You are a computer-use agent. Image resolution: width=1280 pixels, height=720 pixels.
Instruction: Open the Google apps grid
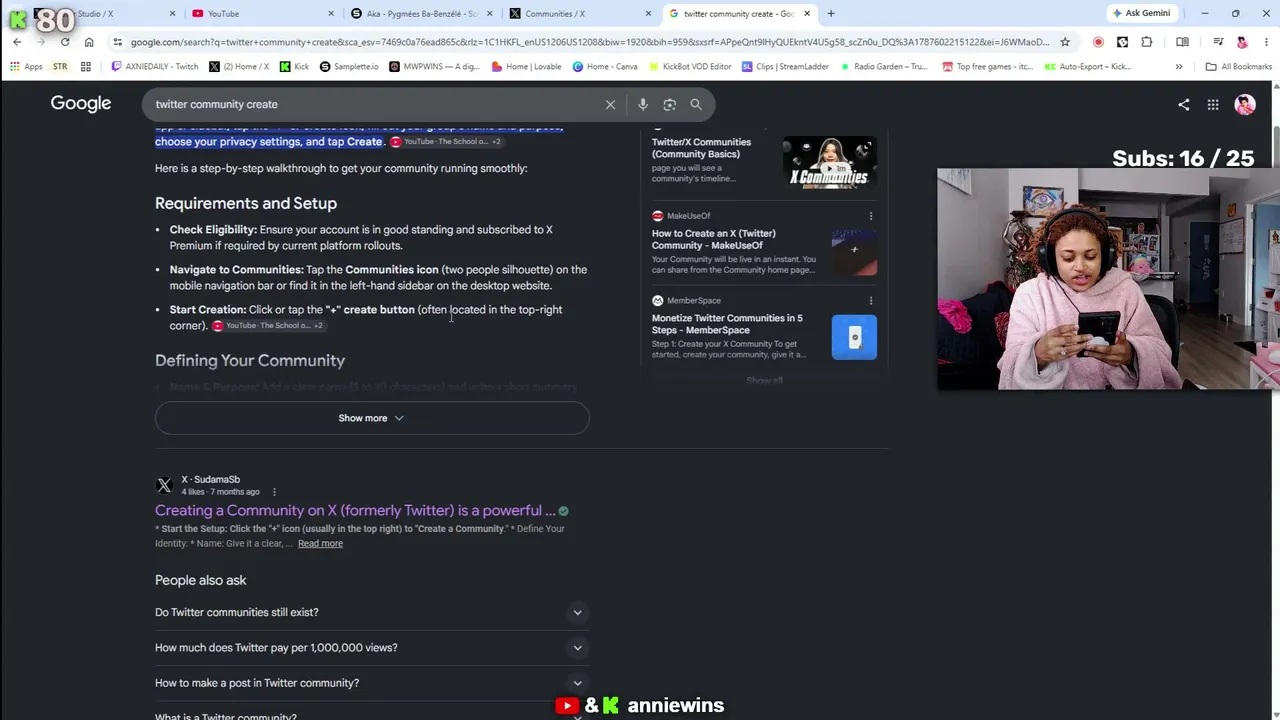pos(1213,104)
